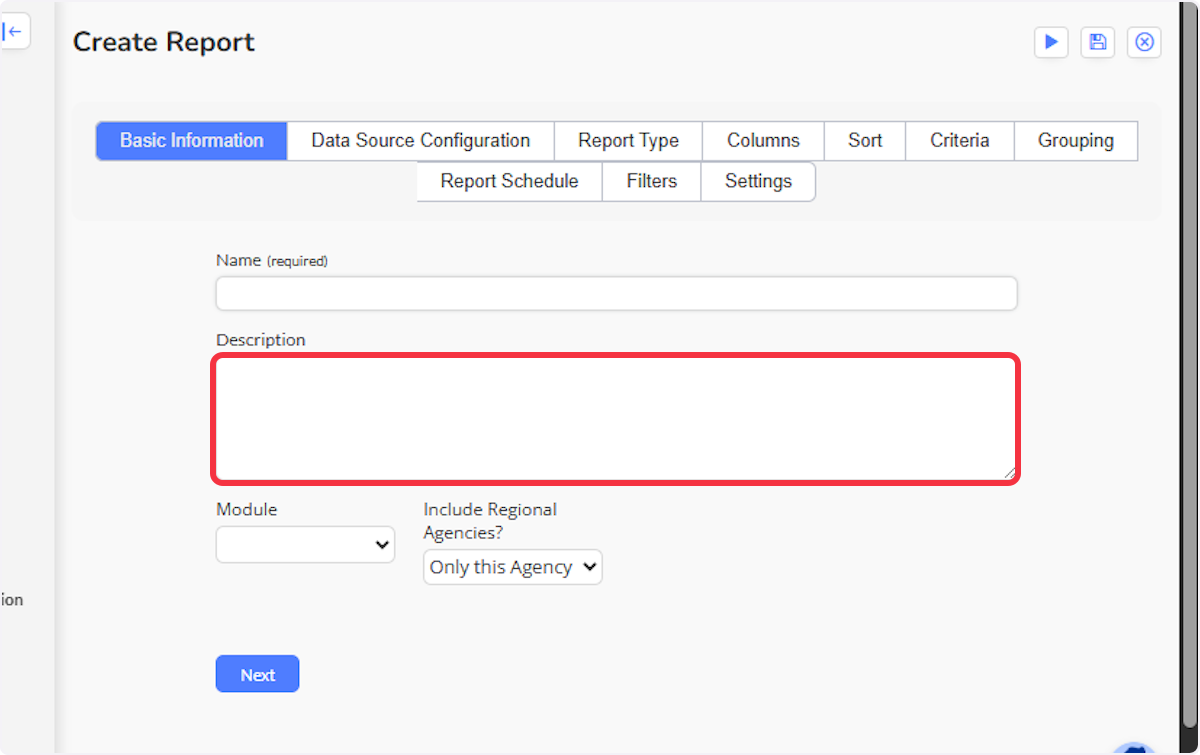Expand the Module dropdown

305,545
